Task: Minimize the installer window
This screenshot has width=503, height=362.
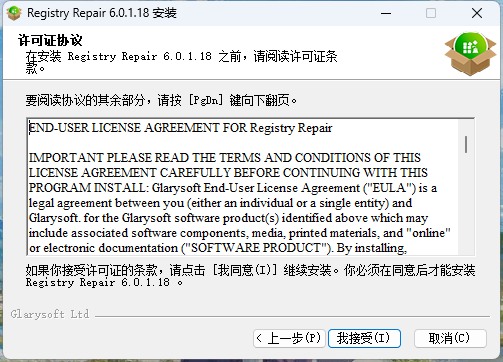Action: pyautogui.click(x=386, y=13)
